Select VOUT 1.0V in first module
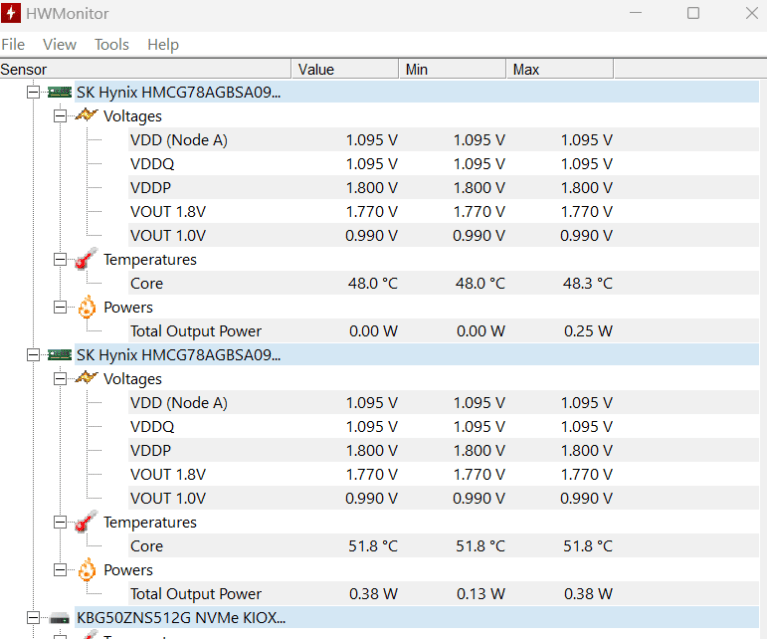767x639 pixels. click(443, 235)
